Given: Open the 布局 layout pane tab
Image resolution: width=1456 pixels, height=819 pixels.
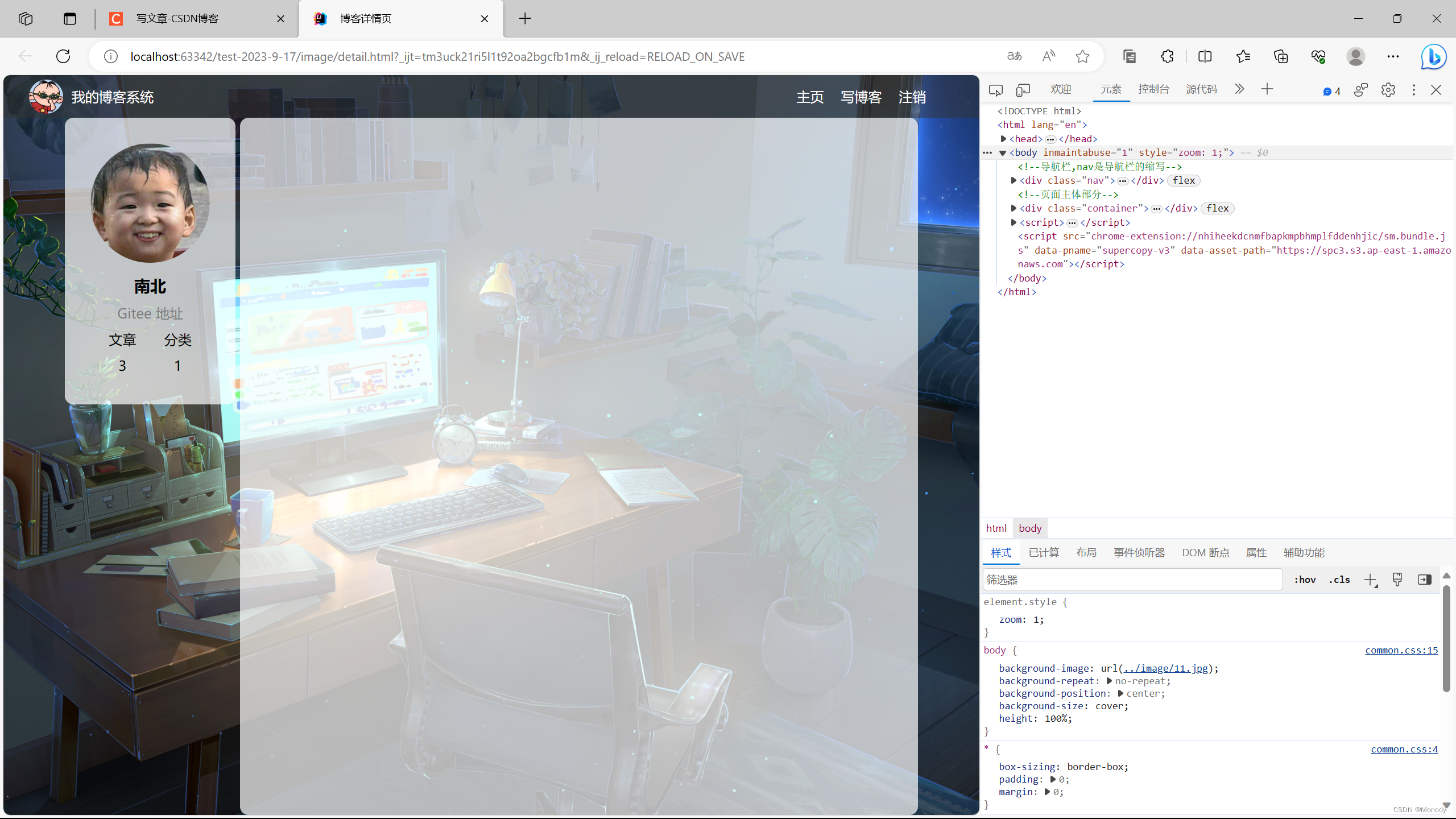Looking at the screenshot, I should coord(1086,553).
